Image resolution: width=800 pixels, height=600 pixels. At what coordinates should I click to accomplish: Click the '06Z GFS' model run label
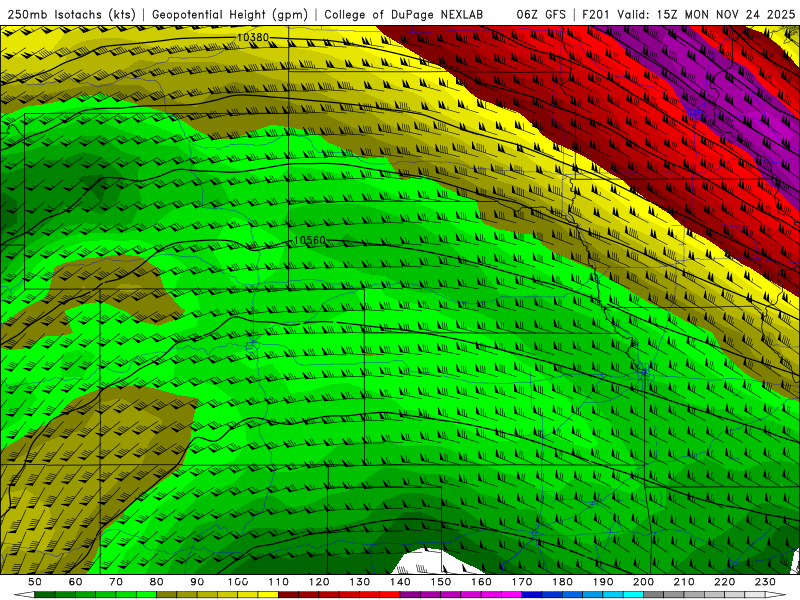[541, 14]
